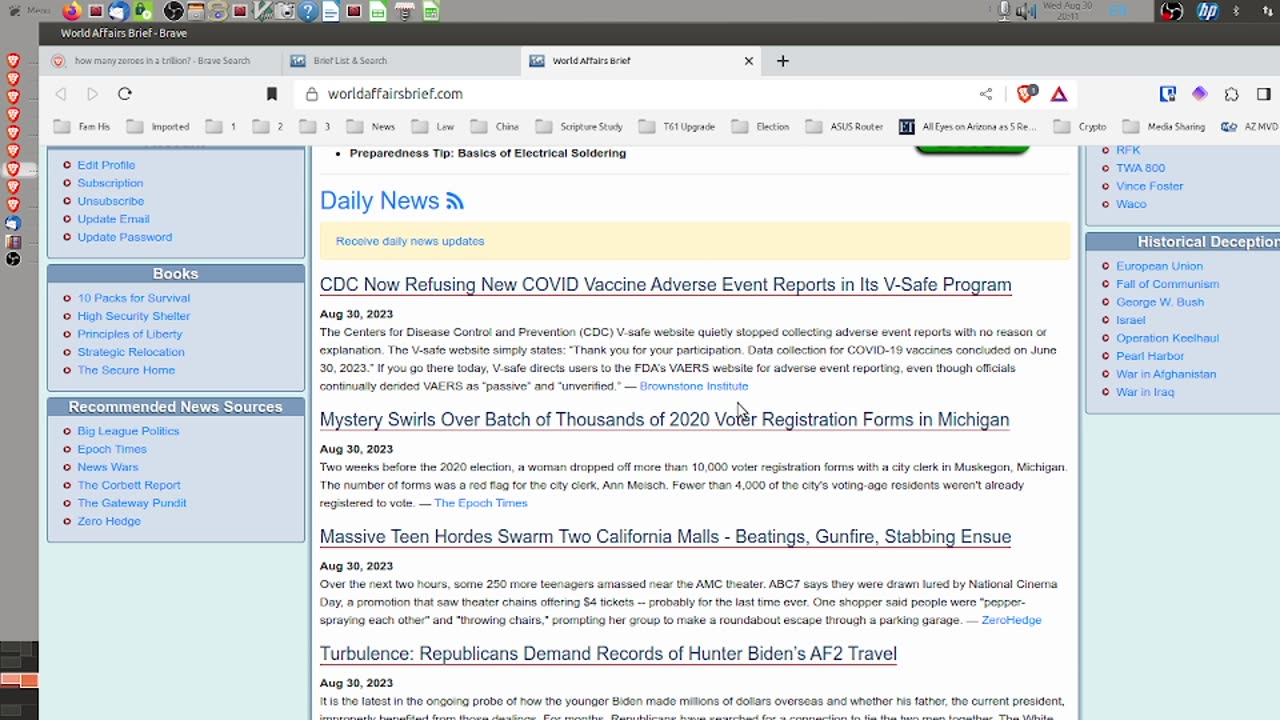This screenshot has height=720, width=1280.
Task: Open the Operation Keelhaul deception link
Action: point(1167,338)
